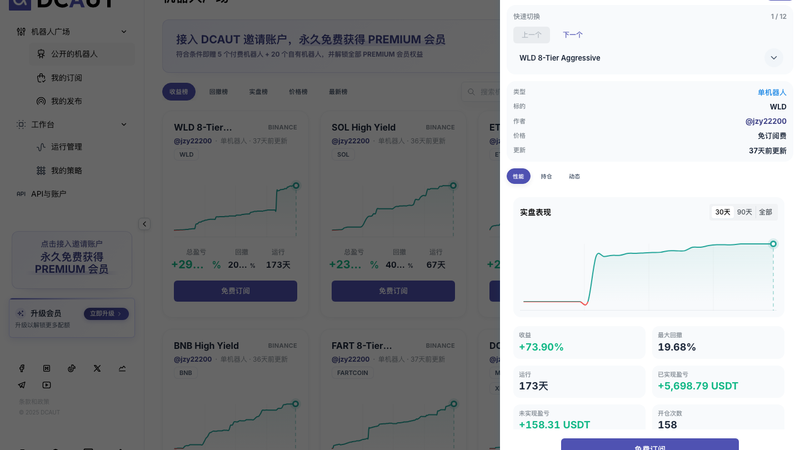The image size is (800, 450).
Task: Focus the robot search input field
Action: 481,92
